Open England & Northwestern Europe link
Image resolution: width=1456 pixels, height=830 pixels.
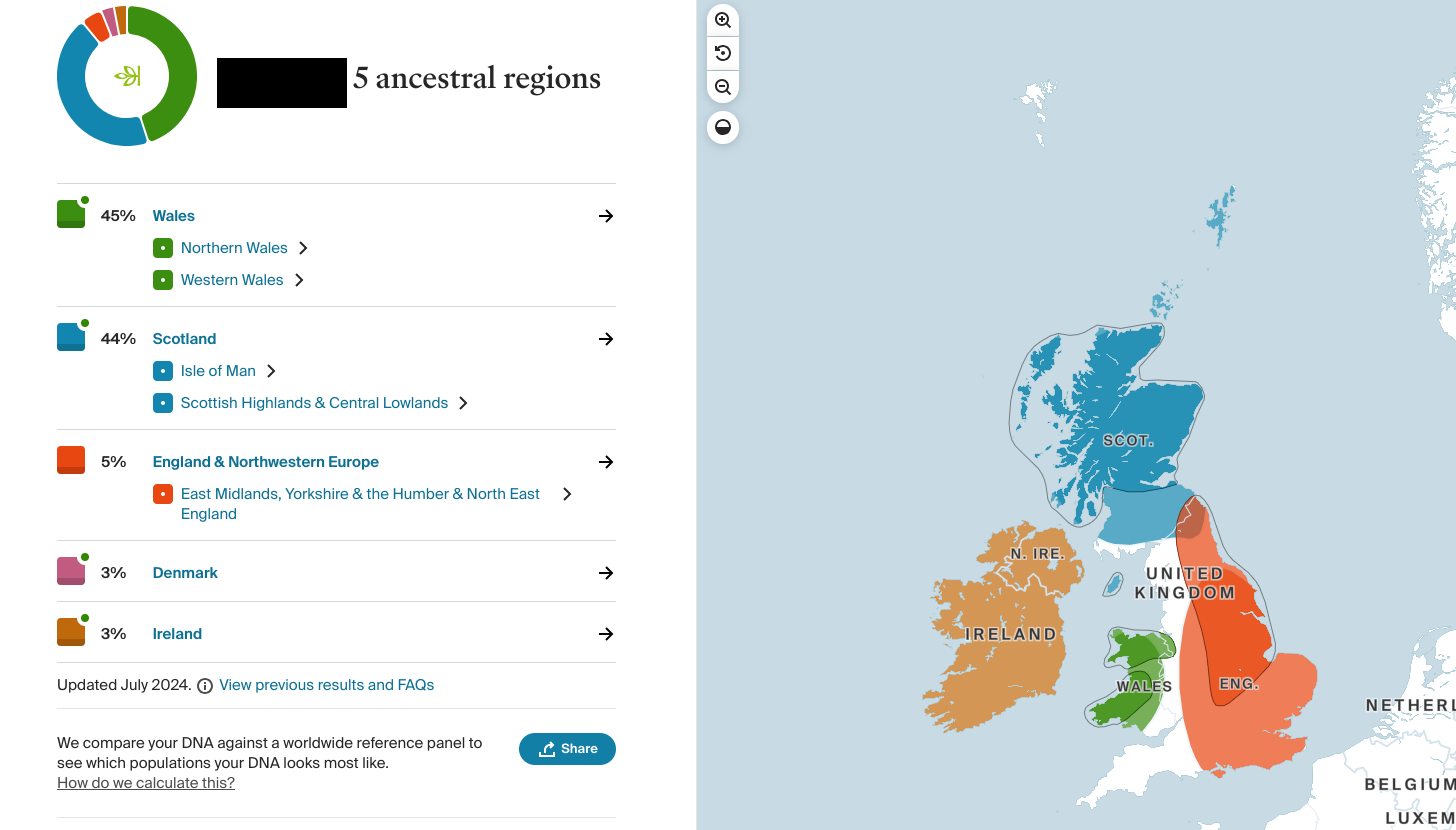point(266,462)
